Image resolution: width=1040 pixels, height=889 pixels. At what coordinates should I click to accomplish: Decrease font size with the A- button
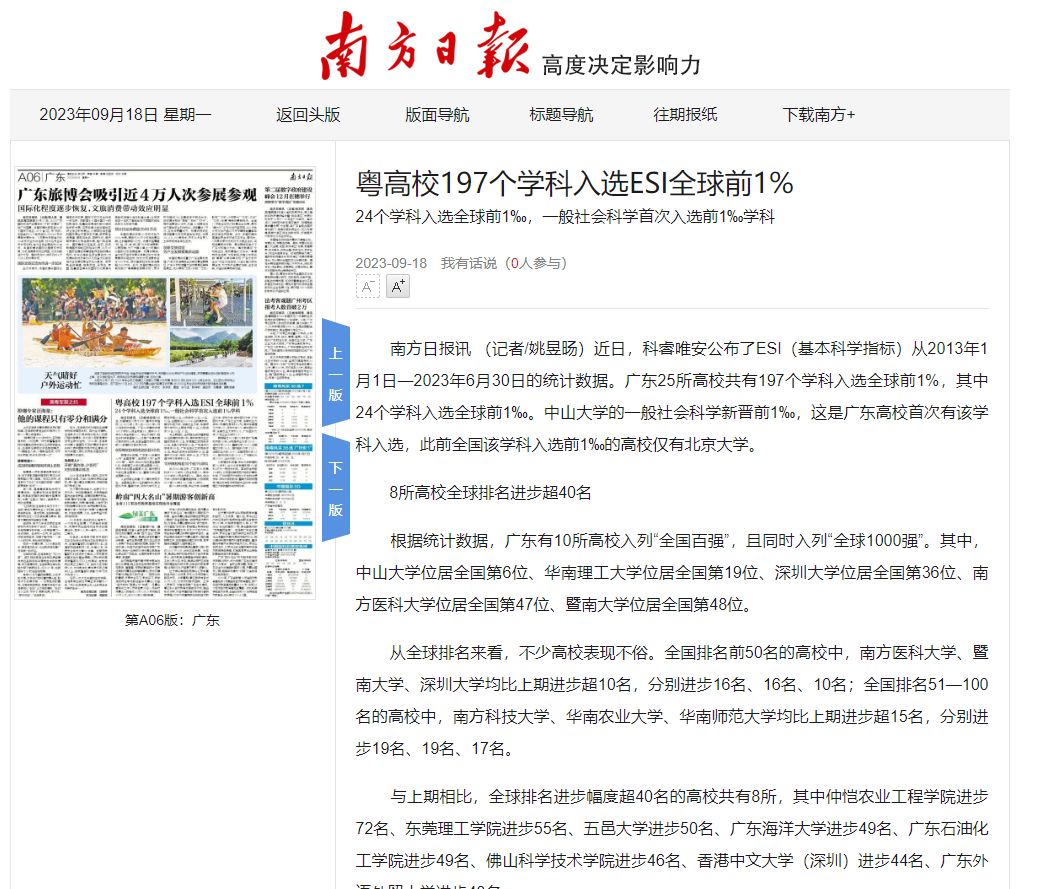367,287
